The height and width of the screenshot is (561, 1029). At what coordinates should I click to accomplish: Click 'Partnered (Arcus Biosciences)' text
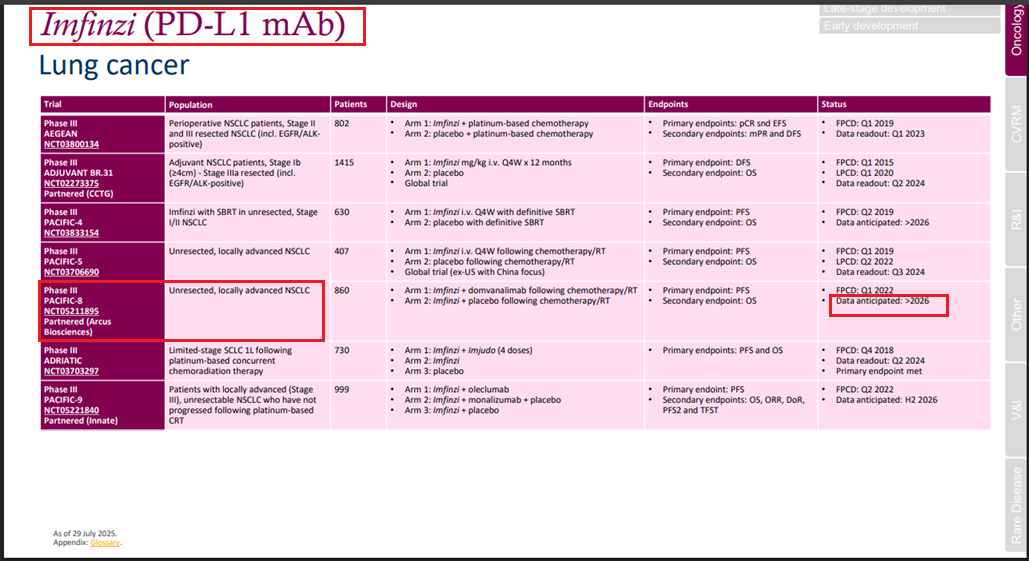tap(77, 327)
